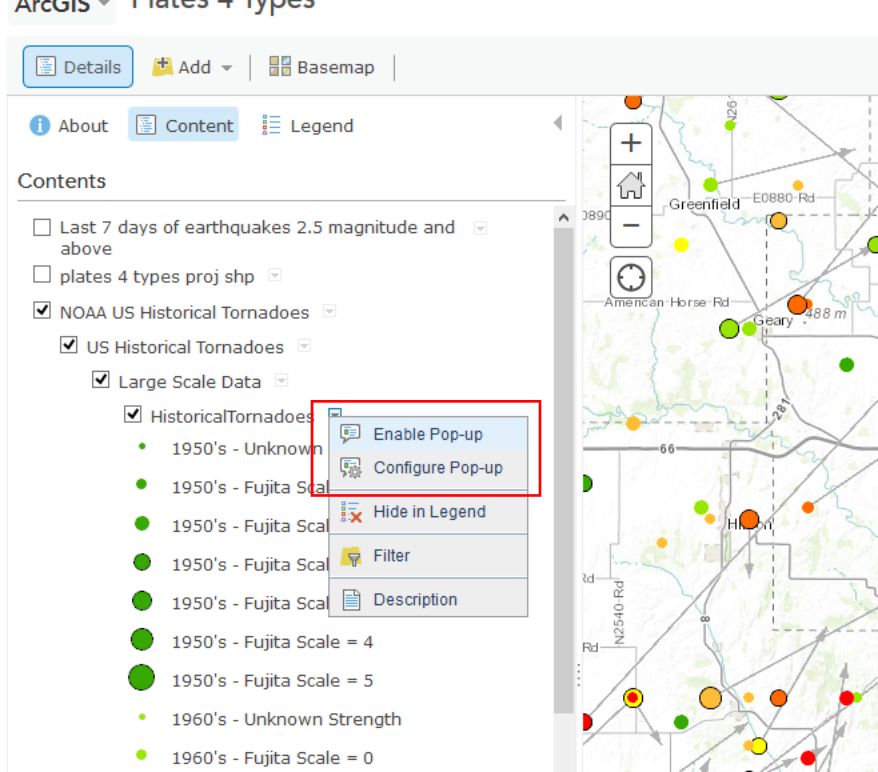
Task: Zoom in on the map
Action: pyautogui.click(x=631, y=143)
